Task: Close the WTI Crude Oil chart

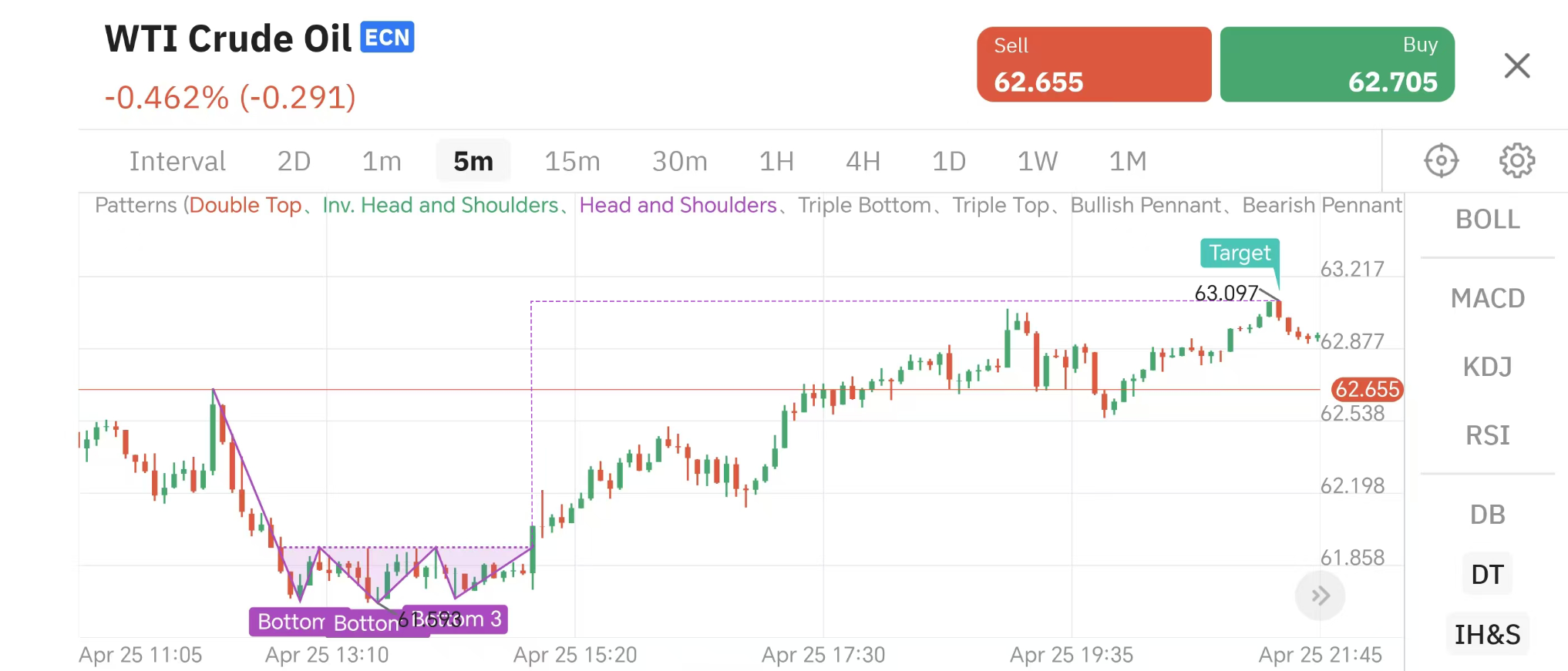Action: pos(1516,65)
